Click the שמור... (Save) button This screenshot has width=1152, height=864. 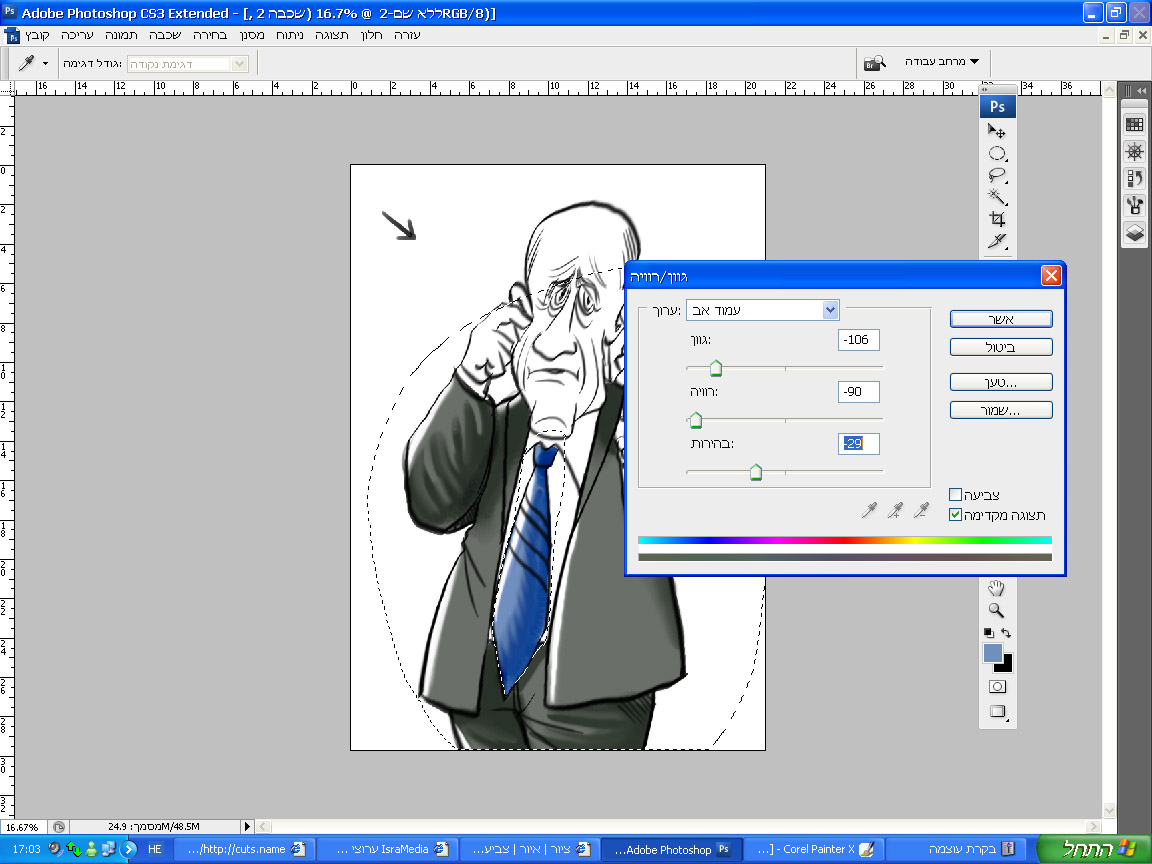pos(1001,410)
